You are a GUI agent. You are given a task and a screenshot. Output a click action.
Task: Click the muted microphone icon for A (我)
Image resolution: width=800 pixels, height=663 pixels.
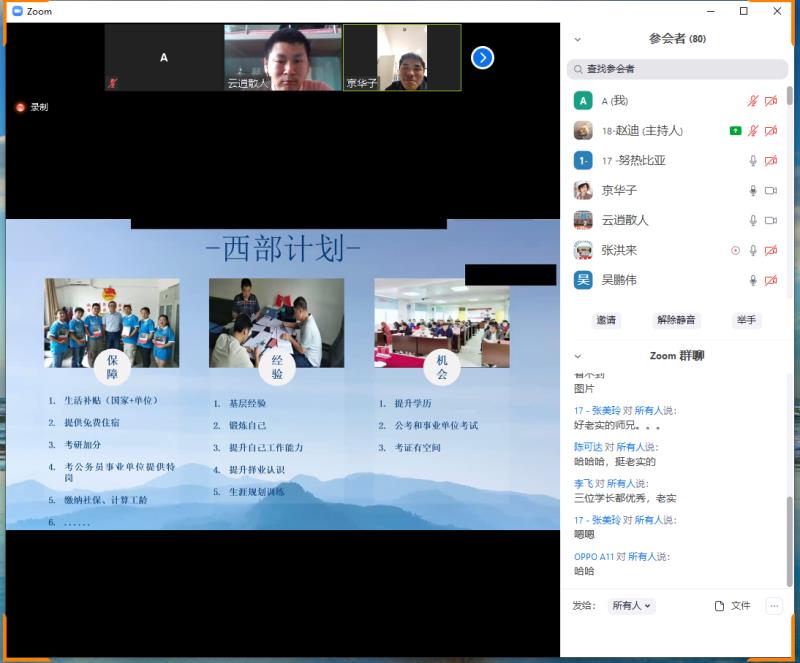(x=753, y=101)
